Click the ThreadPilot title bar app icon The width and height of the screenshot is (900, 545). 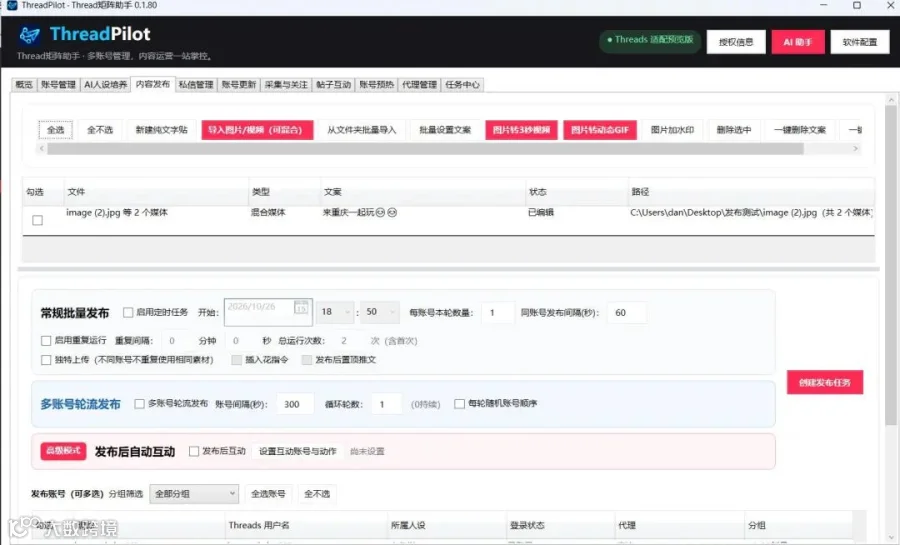tap(11, 5)
